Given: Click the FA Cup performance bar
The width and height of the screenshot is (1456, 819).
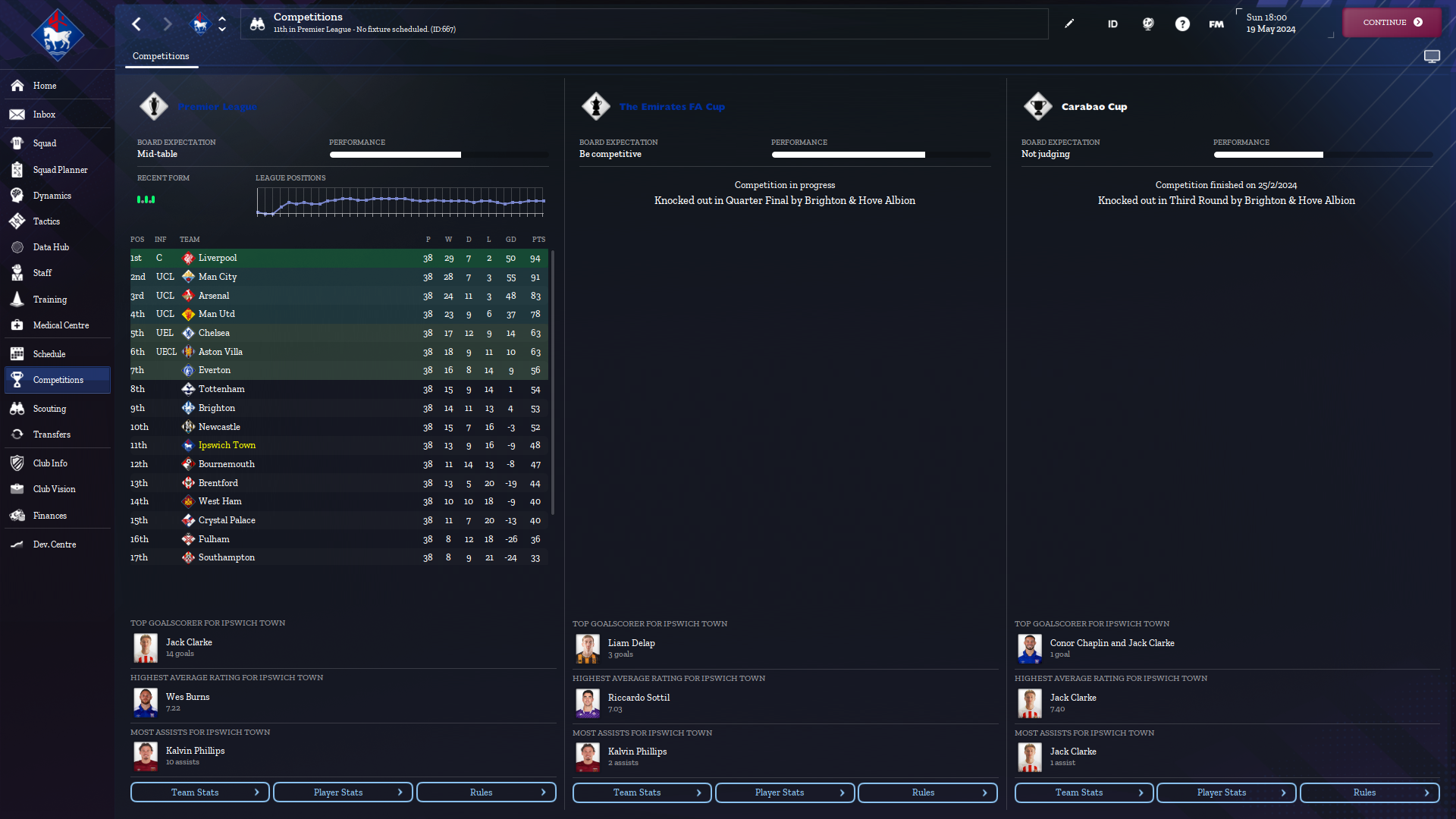Looking at the screenshot, I should coord(880,155).
